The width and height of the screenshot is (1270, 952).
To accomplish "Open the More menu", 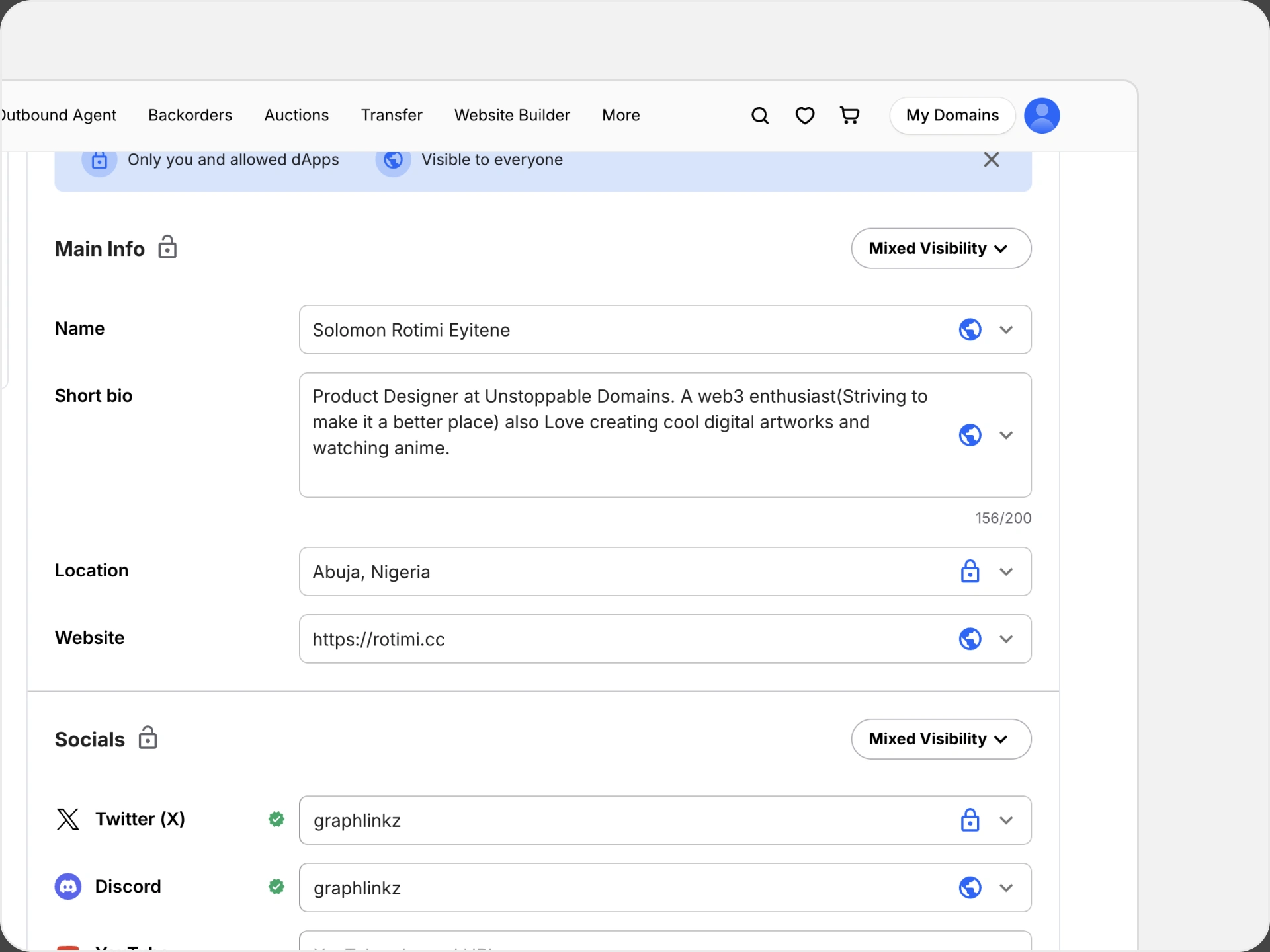I will pyautogui.click(x=620, y=115).
